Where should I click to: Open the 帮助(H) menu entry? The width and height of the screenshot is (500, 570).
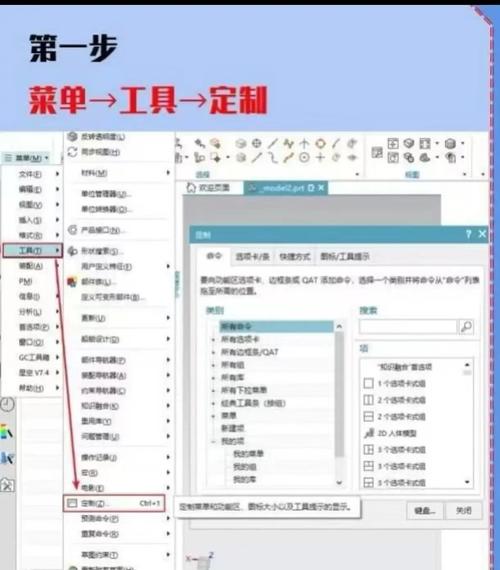(x=32, y=388)
